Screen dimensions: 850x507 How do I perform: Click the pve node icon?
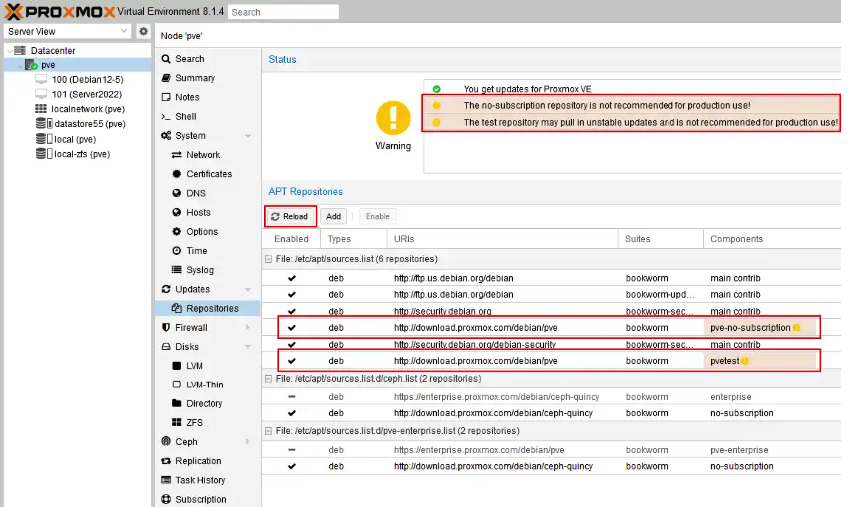tap(31, 65)
